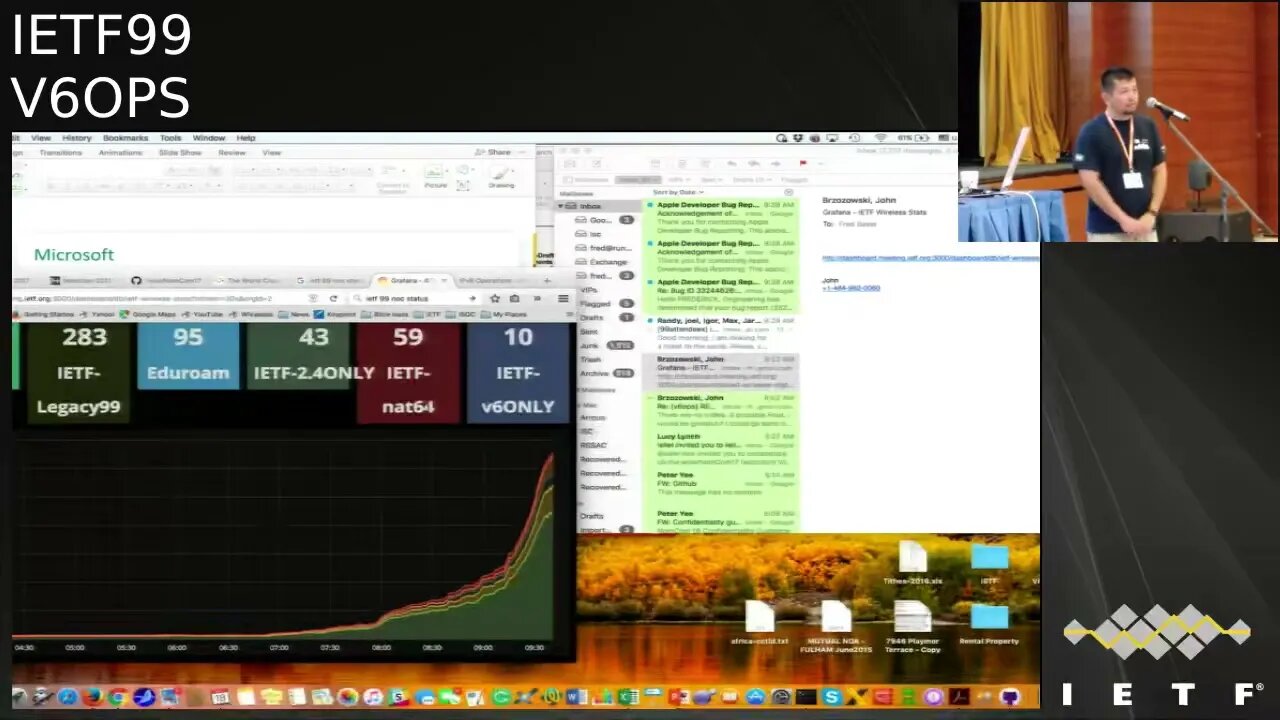This screenshot has height=720, width=1280.
Task: Open the Rental Property desktop folder
Action: pyautogui.click(x=989, y=622)
